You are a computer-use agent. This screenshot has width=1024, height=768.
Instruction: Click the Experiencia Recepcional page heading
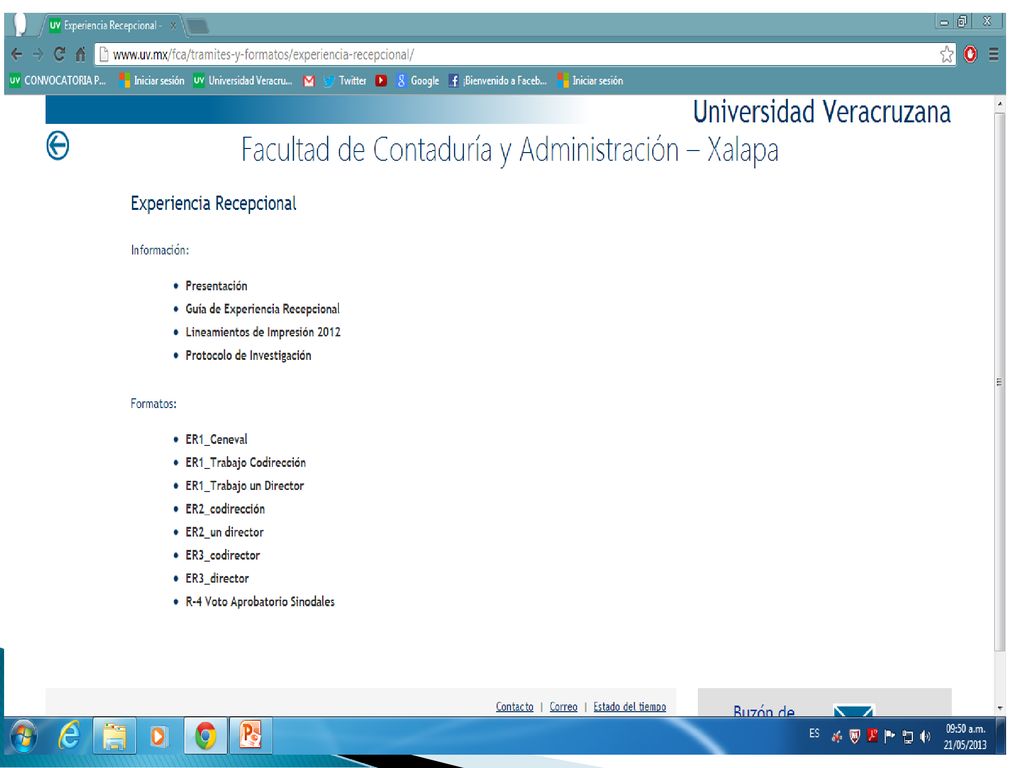coord(214,203)
